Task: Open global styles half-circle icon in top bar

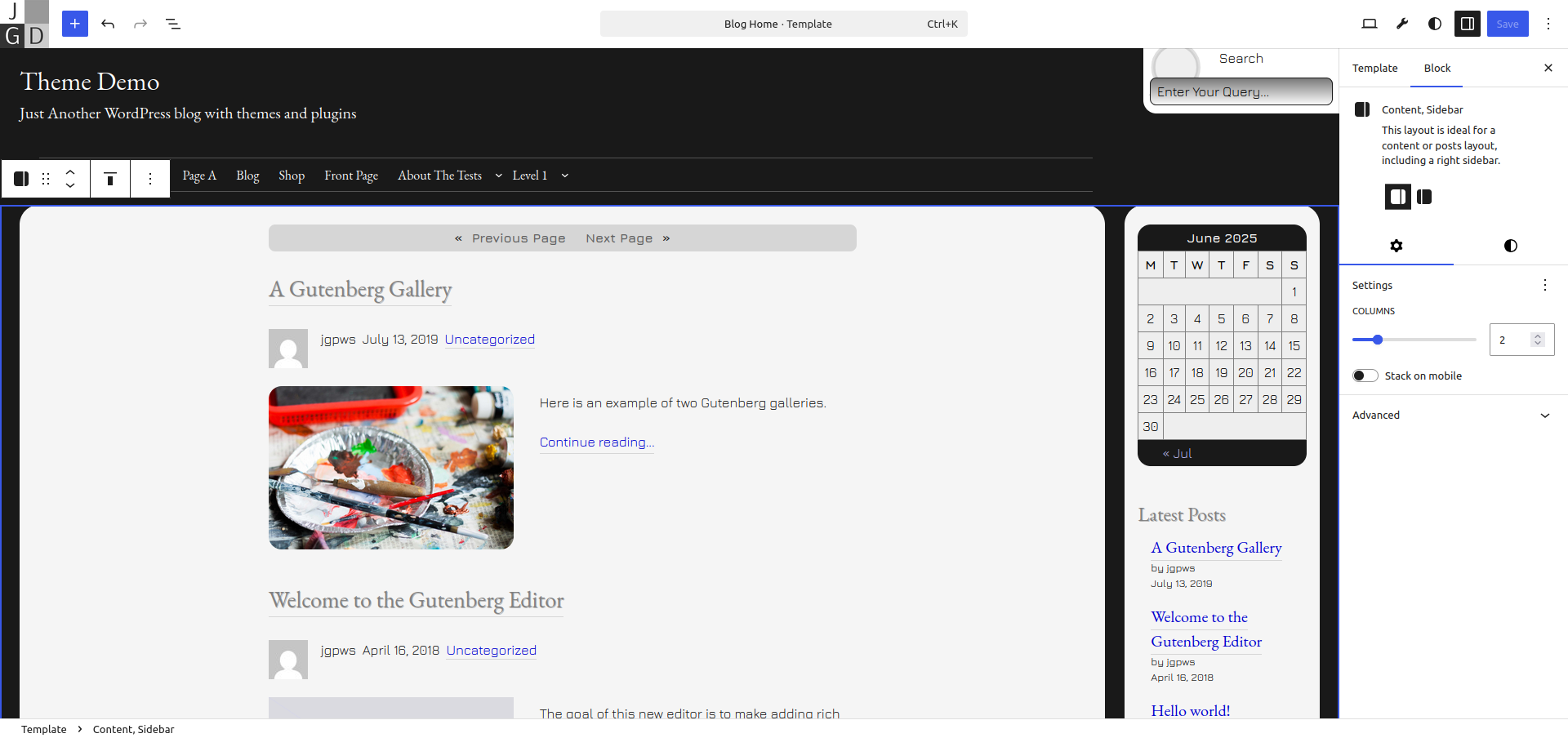Action: (1435, 24)
